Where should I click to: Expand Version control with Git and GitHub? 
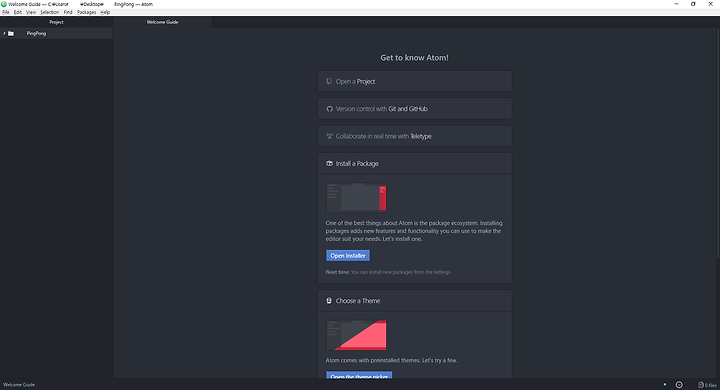coord(414,109)
